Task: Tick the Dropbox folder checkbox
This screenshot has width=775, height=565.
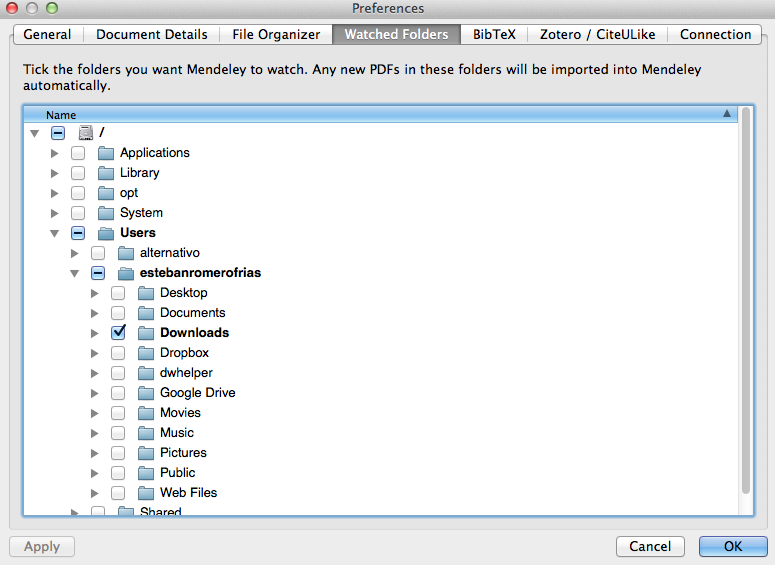Action: point(118,353)
